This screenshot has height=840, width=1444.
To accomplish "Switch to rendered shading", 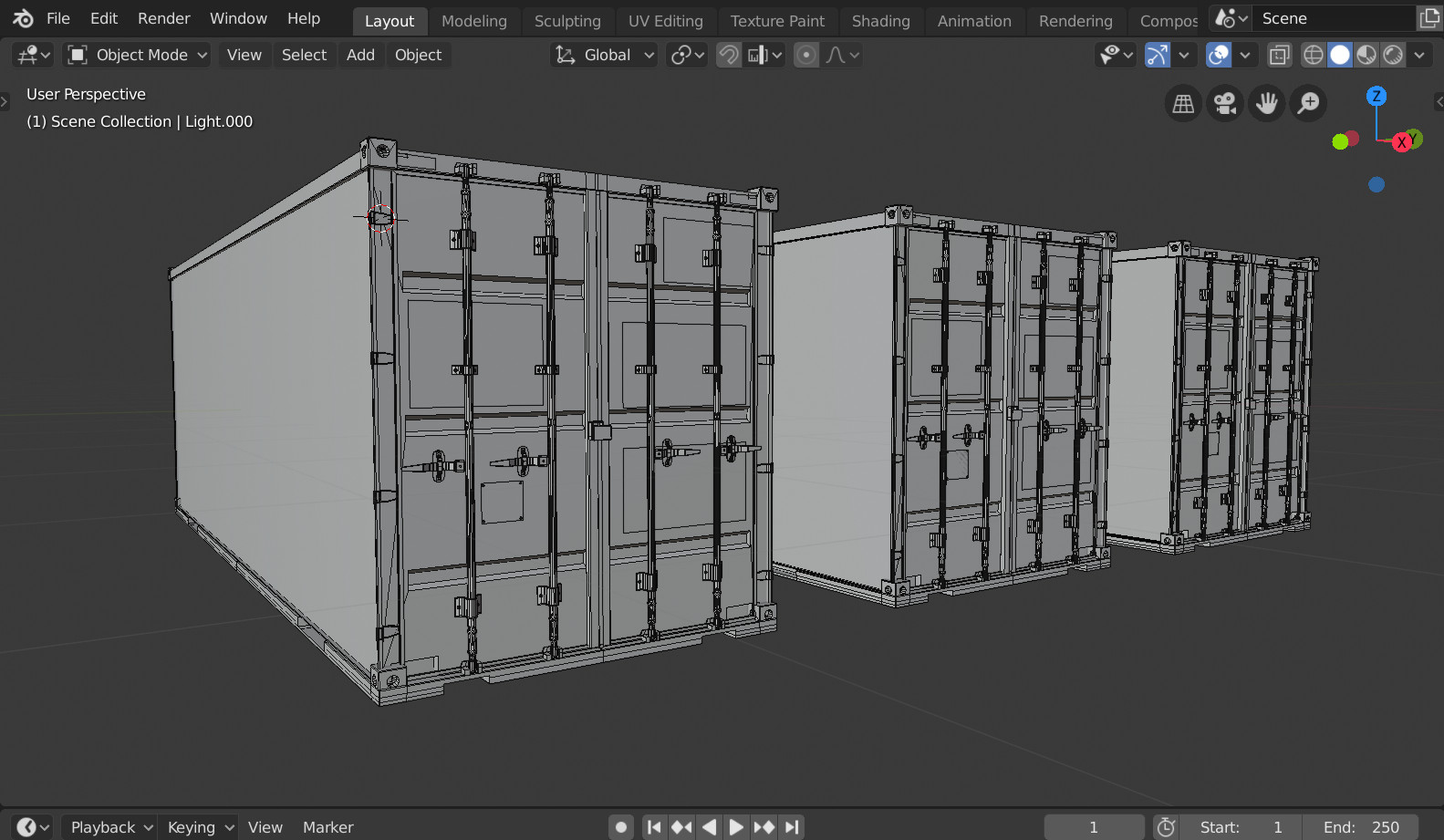I will (1393, 55).
